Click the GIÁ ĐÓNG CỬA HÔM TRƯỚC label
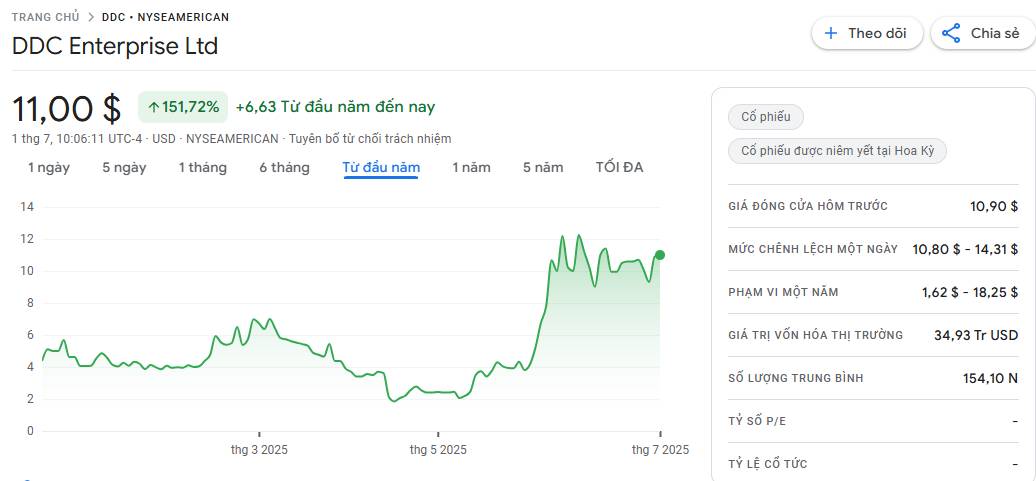1036x481 pixels. point(808,206)
